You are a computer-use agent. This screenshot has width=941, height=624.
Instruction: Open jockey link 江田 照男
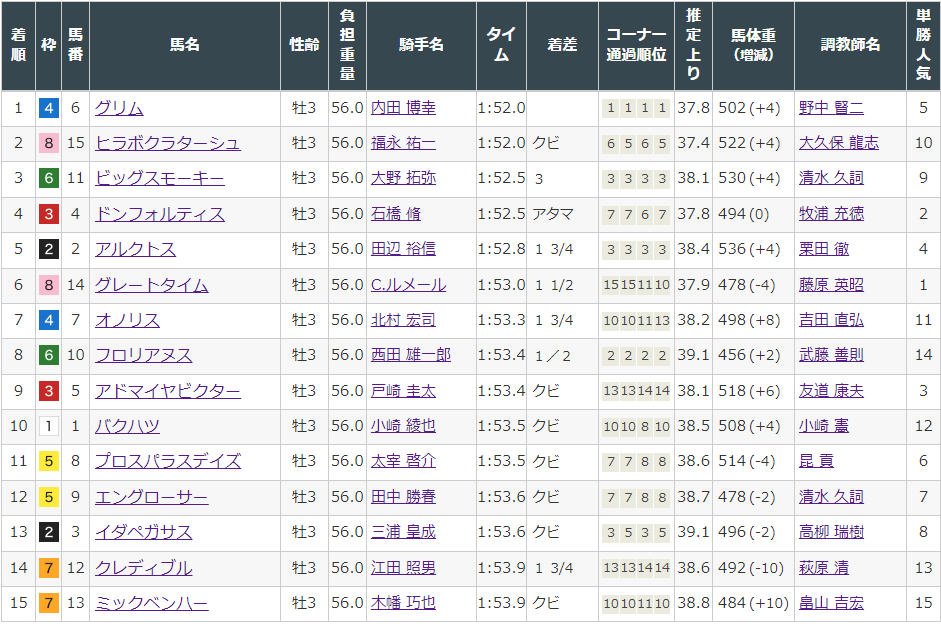403,568
